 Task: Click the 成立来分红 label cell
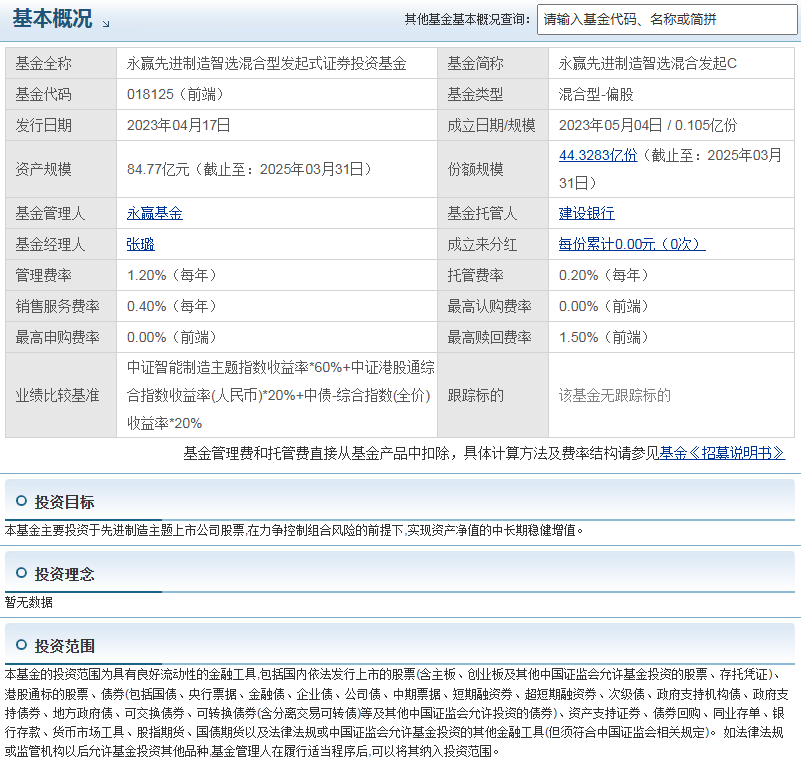[493, 244]
